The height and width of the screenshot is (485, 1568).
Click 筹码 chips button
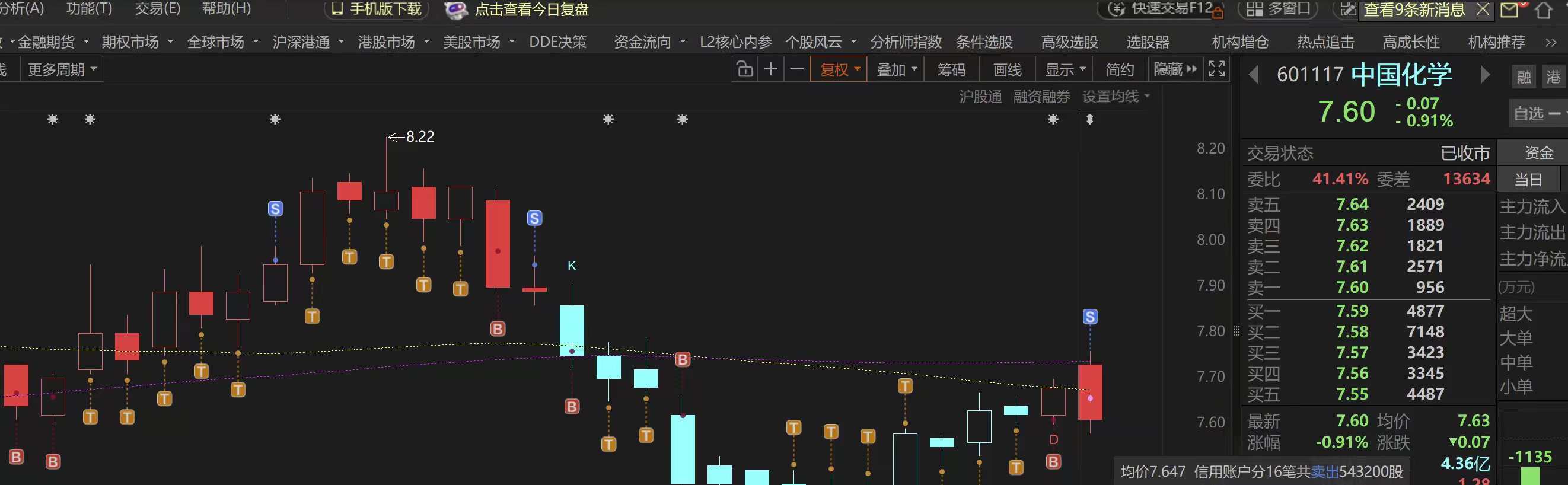click(x=951, y=69)
